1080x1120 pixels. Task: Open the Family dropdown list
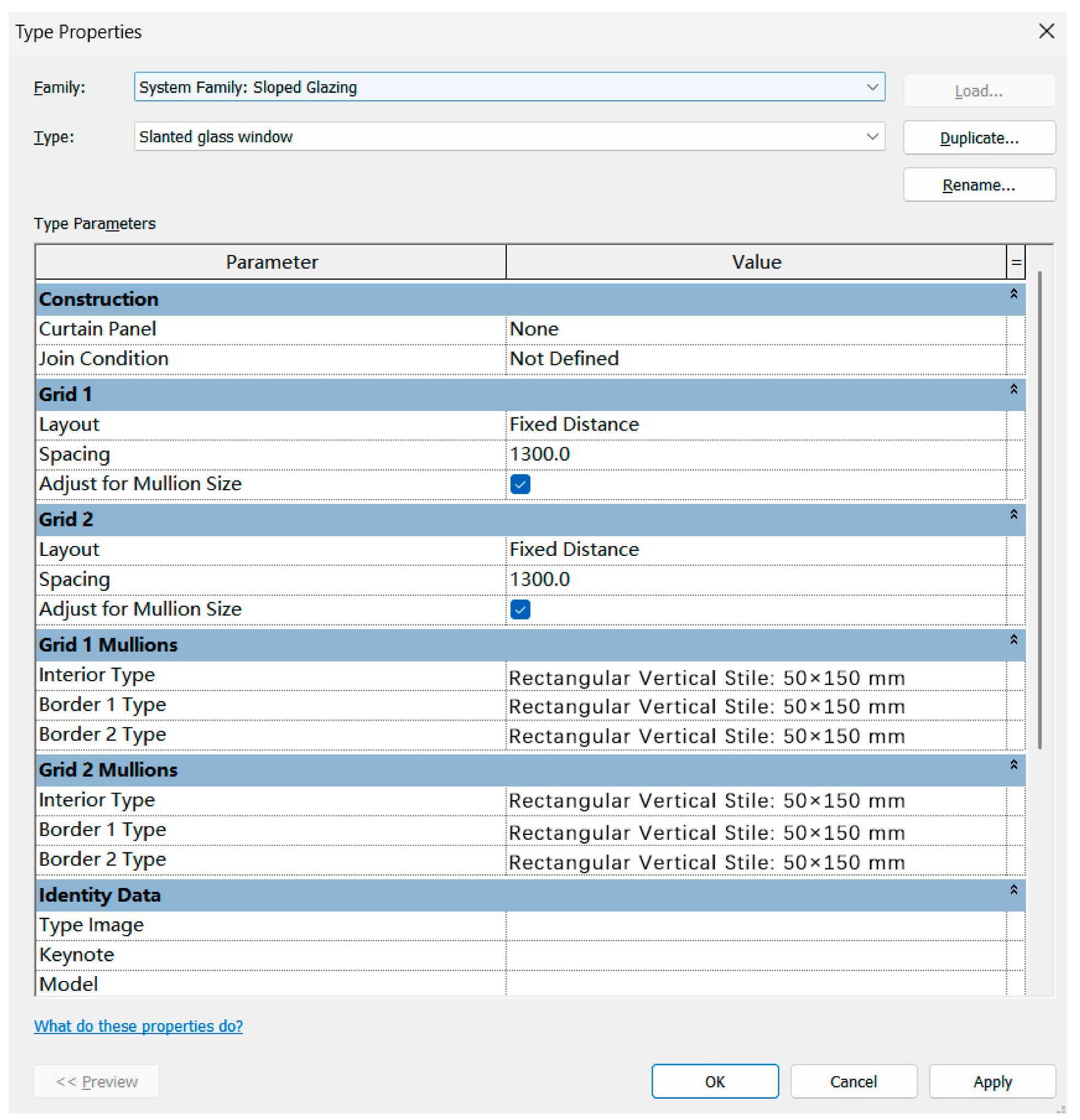[872, 87]
